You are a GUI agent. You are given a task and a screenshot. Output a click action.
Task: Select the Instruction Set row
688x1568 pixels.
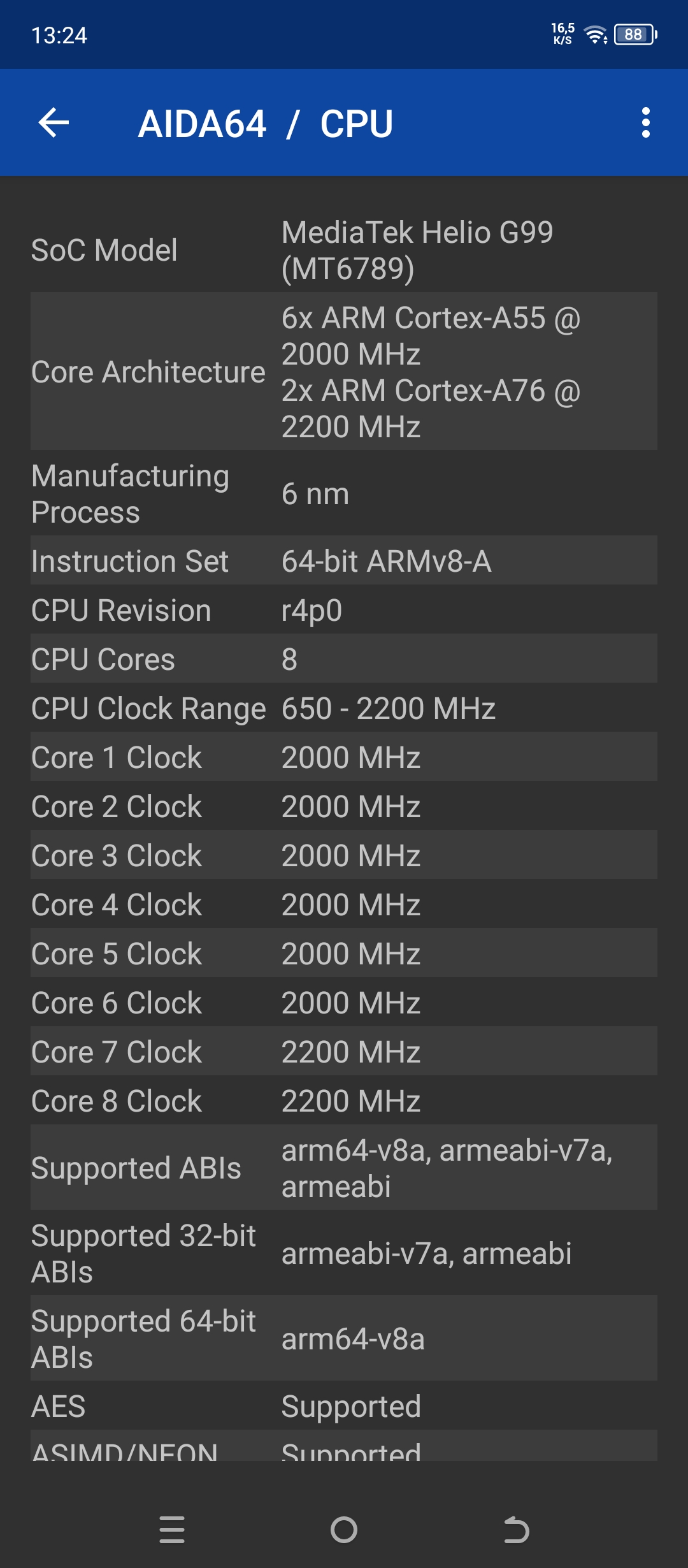344,561
